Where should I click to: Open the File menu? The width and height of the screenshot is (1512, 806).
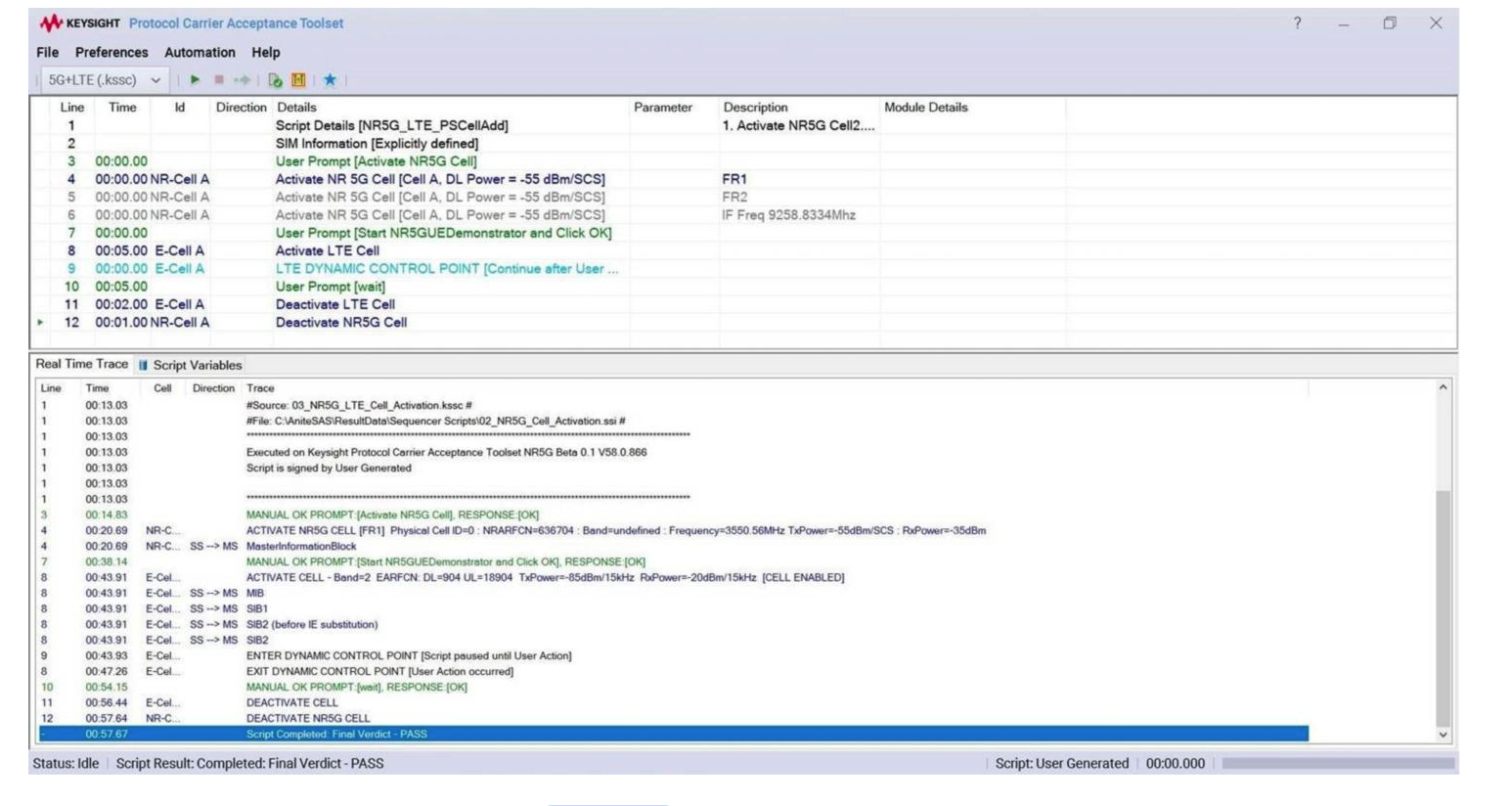47,52
